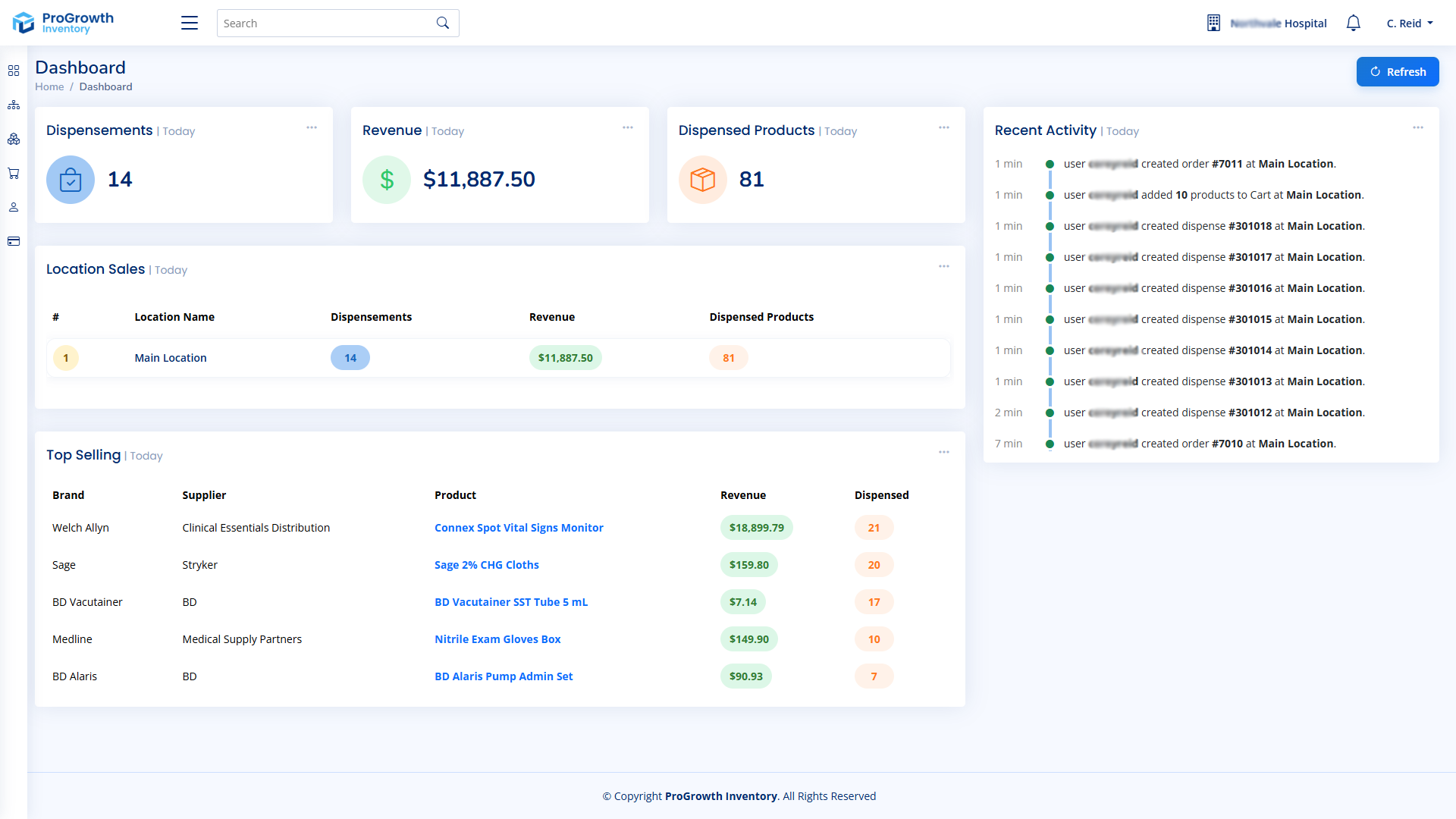The width and height of the screenshot is (1456, 819).
Task: Click the Location Name column header
Action: click(x=174, y=317)
